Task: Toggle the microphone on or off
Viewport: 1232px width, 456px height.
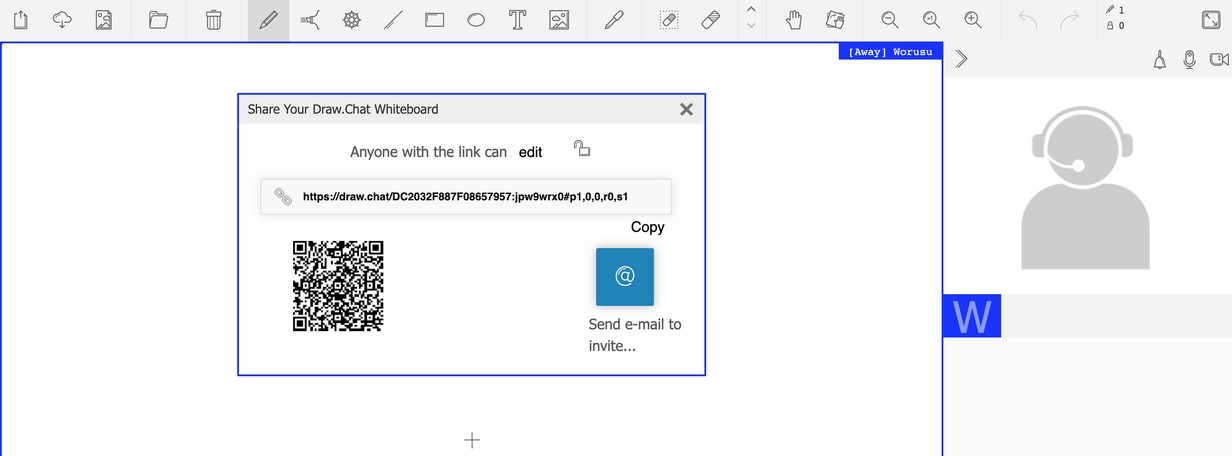Action: pos(1189,60)
